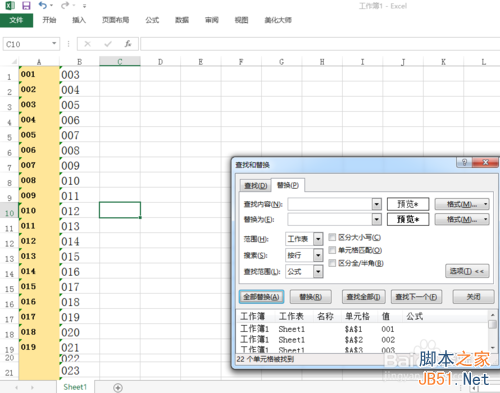Toggle the 区分大小写(C) checkbox
The height and width of the screenshot is (393, 500).
332,237
